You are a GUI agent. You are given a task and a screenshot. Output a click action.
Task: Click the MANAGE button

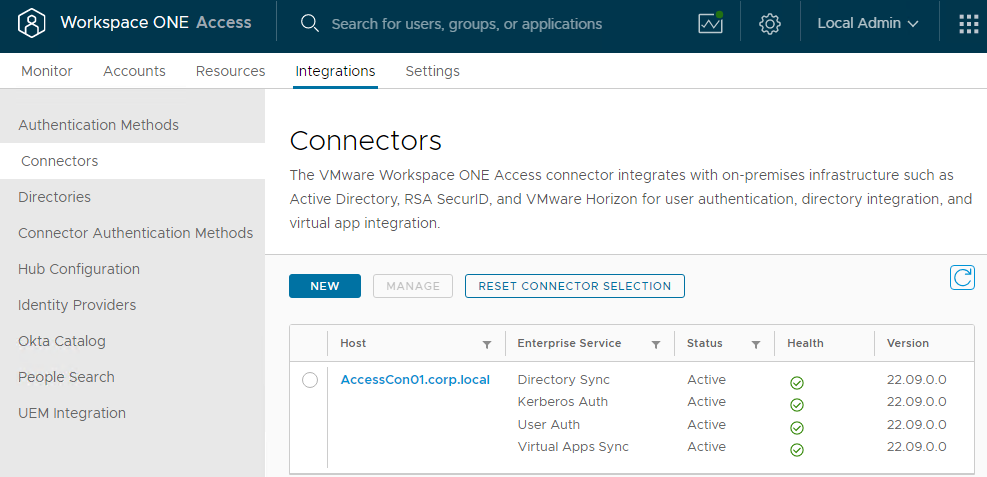click(x=413, y=286)
